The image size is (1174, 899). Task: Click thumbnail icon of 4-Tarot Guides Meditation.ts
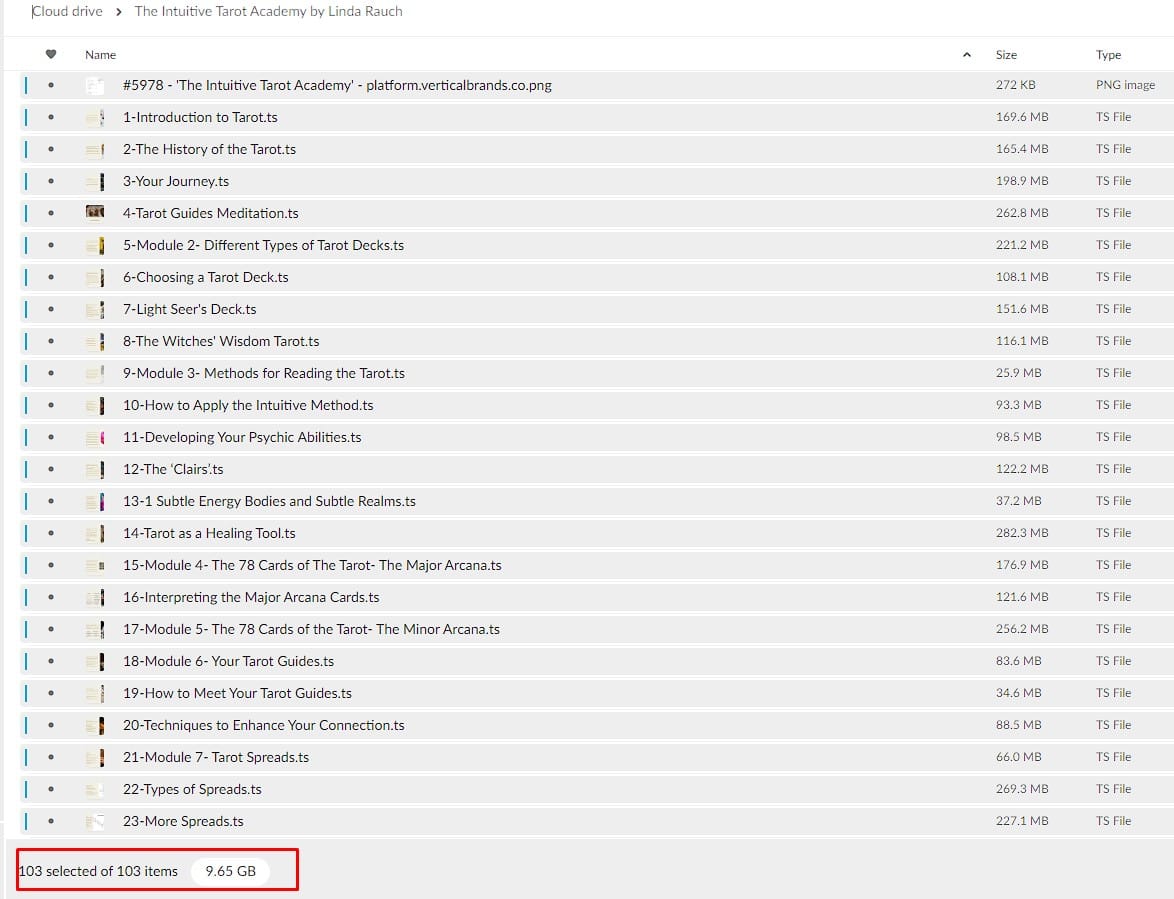click(x=95, y=213)
